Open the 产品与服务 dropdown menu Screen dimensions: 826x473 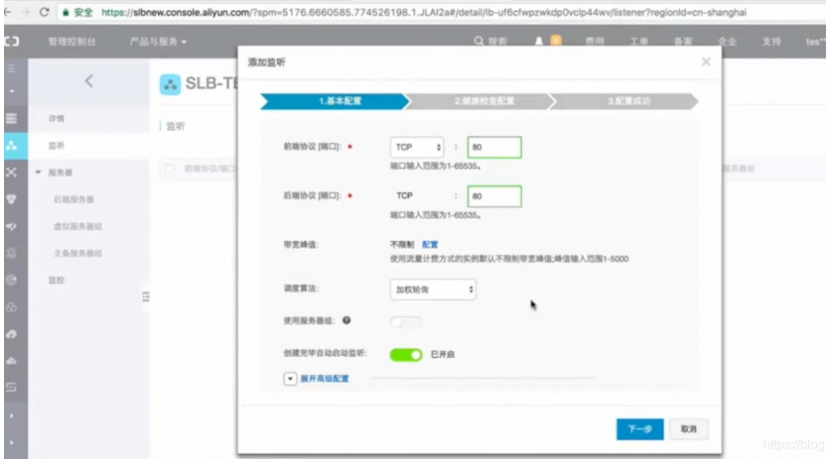coord(158,42)
